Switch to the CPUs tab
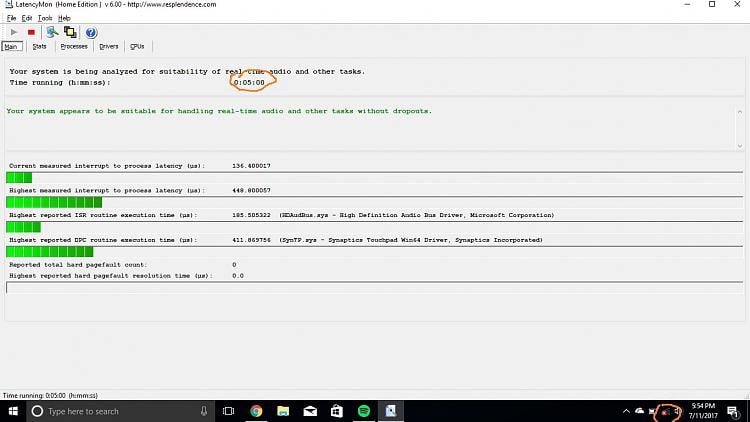The height and width of the screenshot is (422, 750). (x=137, y=46)
